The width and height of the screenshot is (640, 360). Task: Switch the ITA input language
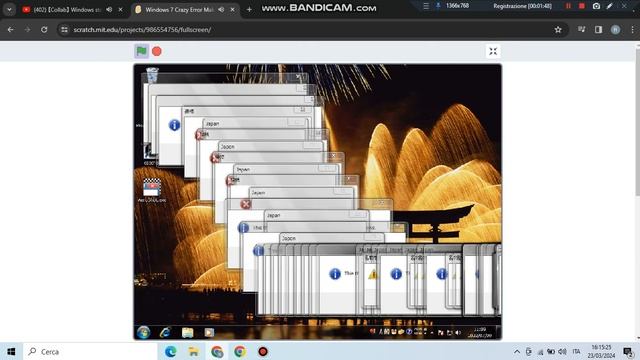tap(576, 351)
